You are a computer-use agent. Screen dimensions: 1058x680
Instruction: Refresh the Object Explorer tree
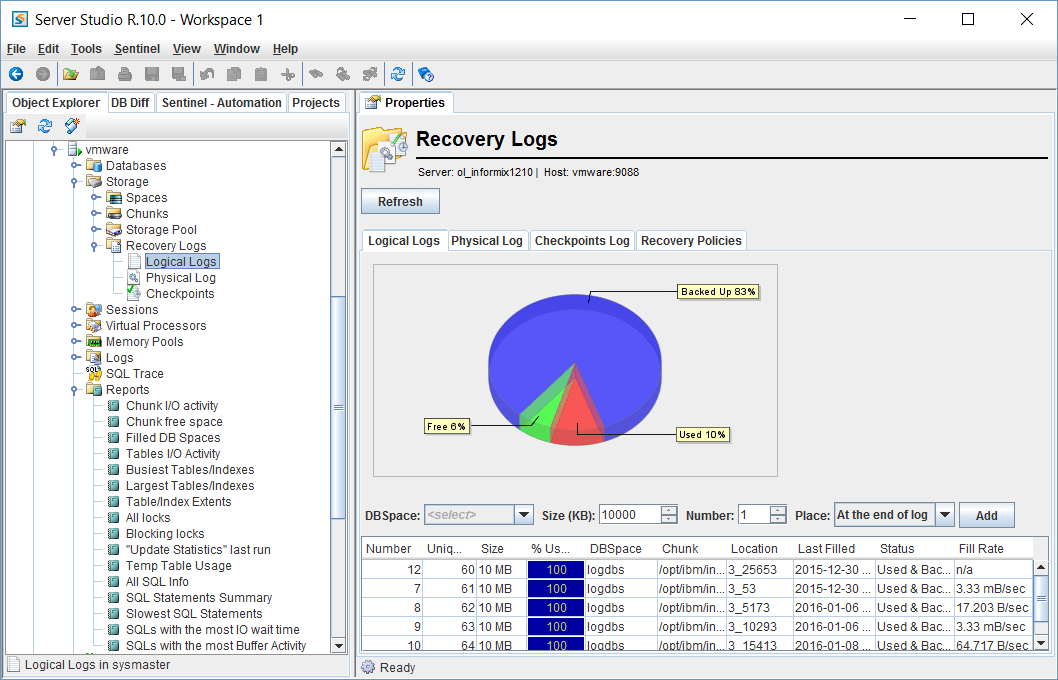pos(45,126)
